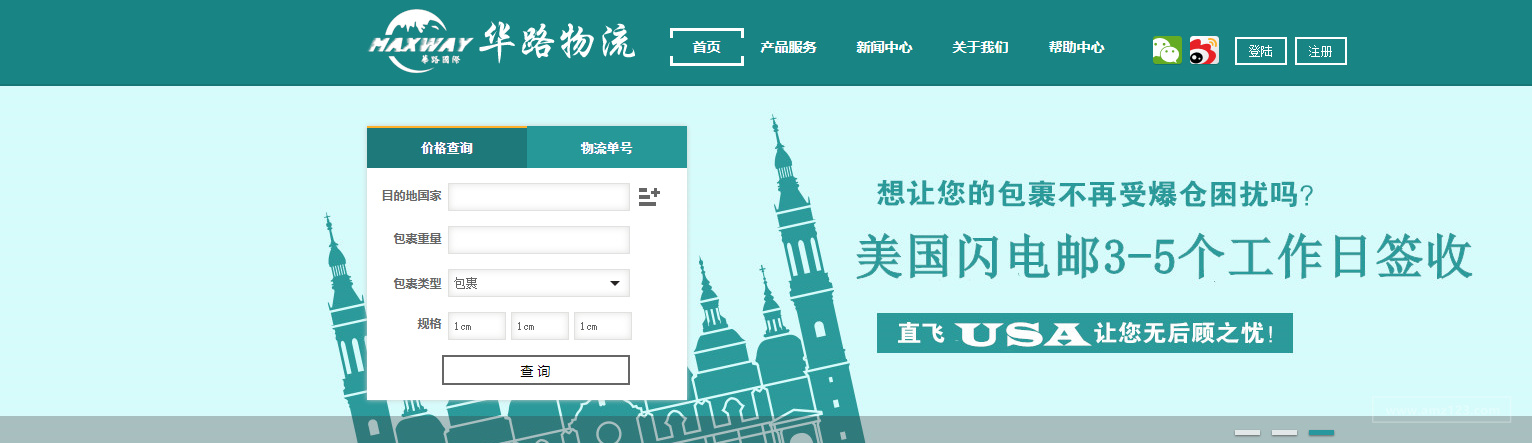Click the third 规格 dimension field
This screenshot has width=1532, height=443.
click(603, 326)
